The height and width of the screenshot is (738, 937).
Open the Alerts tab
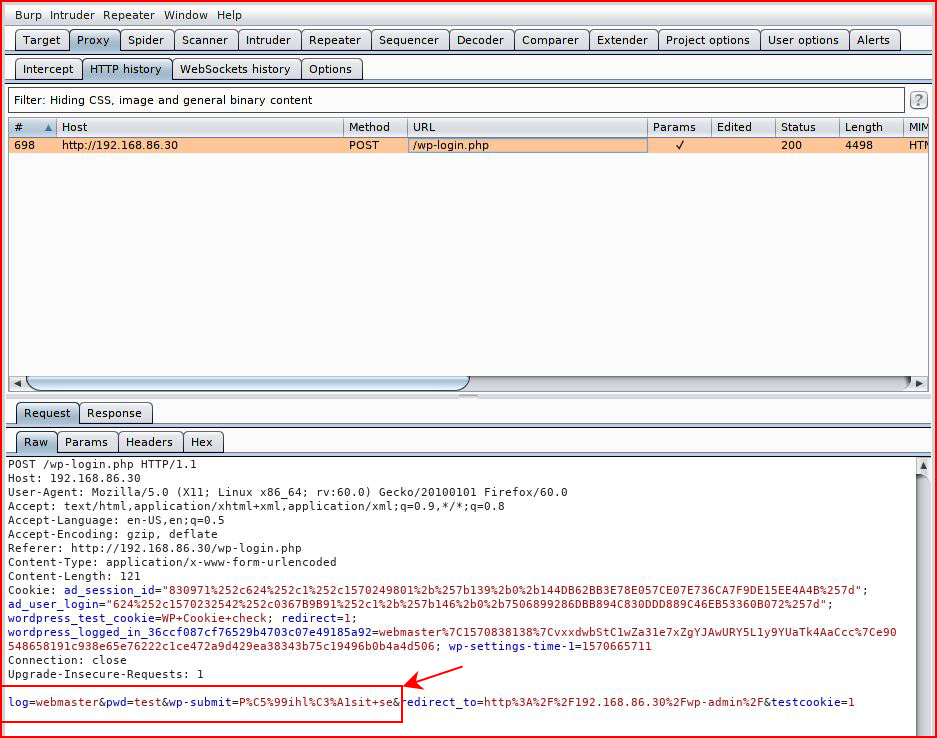pyautogui.click(x=873, y=40)
